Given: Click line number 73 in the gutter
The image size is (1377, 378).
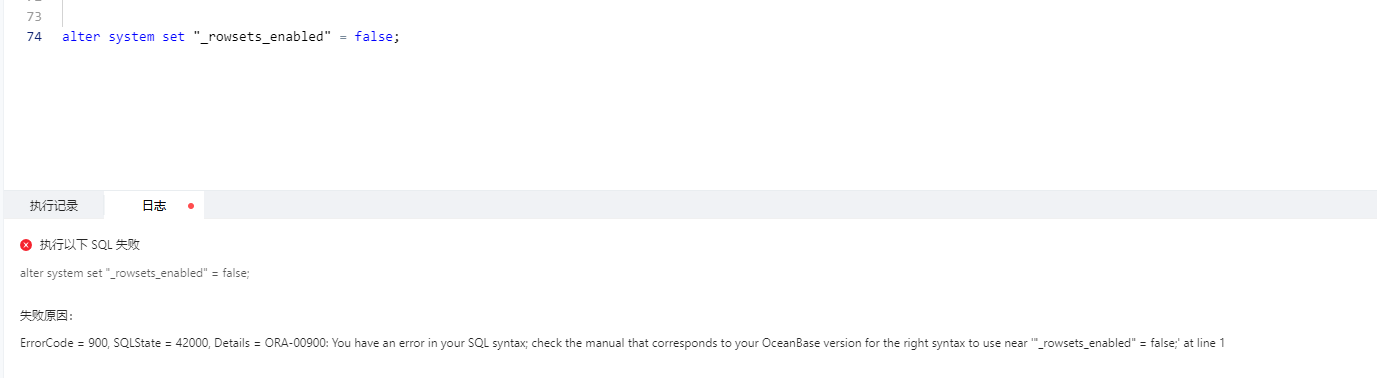Looking at the screenshot, I should (34, 17).
